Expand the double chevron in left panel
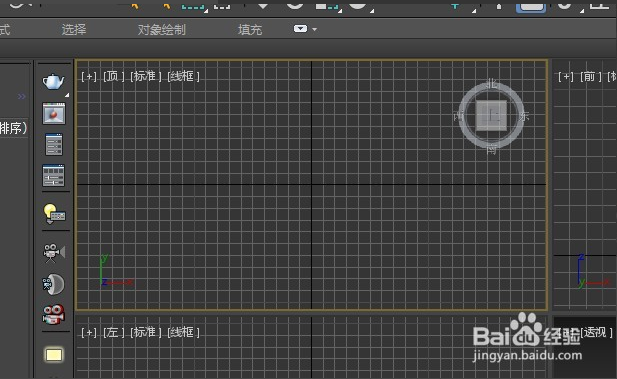The image size is (617, 379). [x=22, y=96]
